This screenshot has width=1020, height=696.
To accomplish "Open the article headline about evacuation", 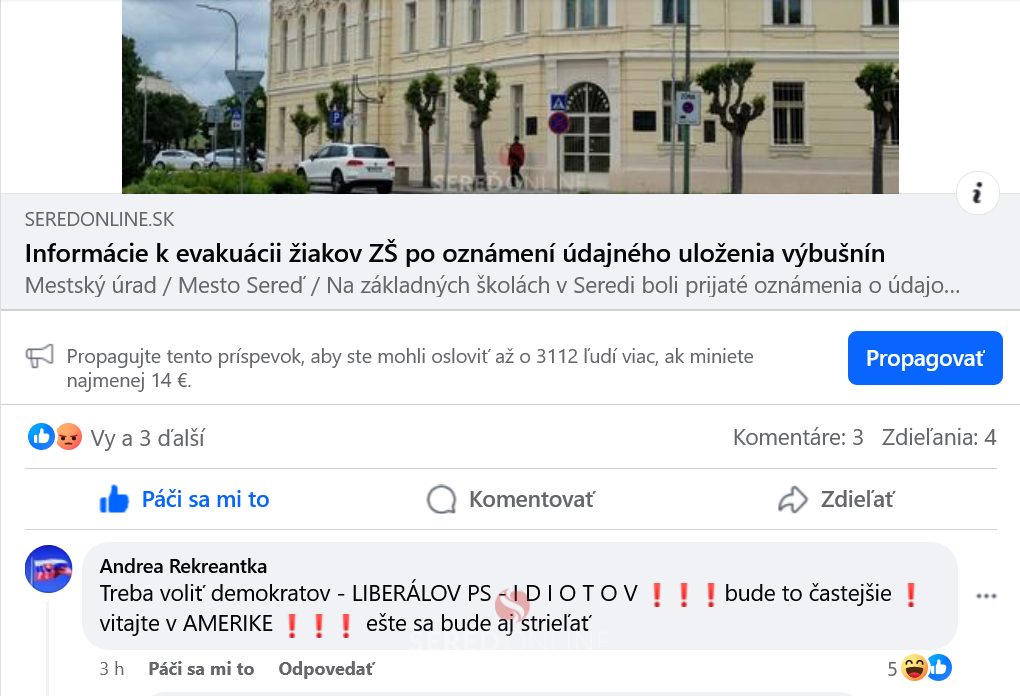I will [x=455, y=253].
